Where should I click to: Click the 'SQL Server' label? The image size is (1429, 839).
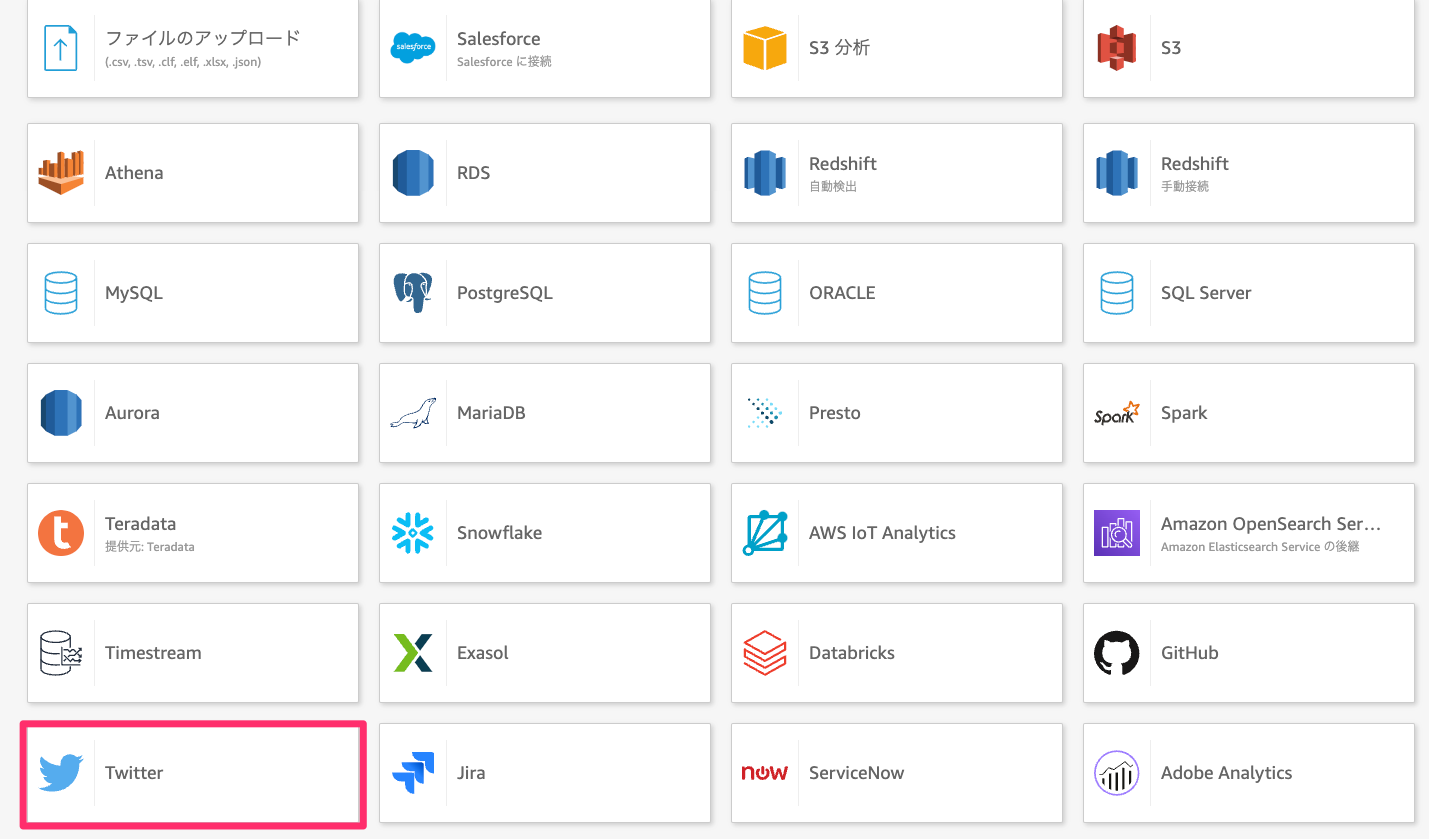click(x=1206, y=293)
